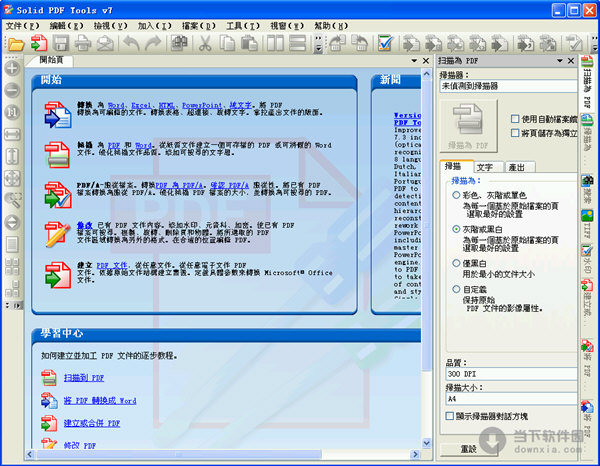This screenshot has width=600, height=466.
Task: Click the PowerPoint conversion link
Action: (x=202, y=105)
